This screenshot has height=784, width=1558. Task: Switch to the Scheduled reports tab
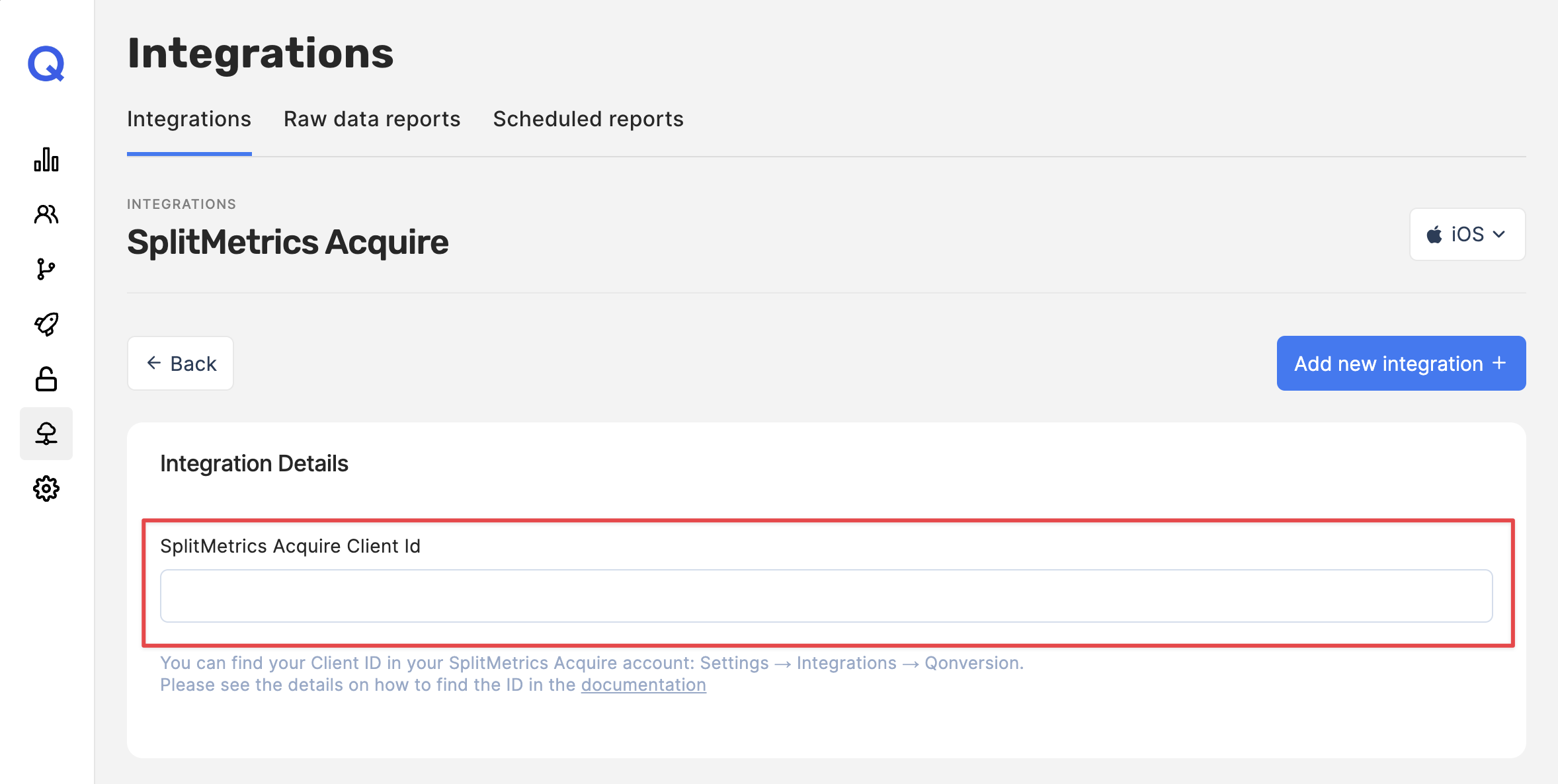point(588,119)
